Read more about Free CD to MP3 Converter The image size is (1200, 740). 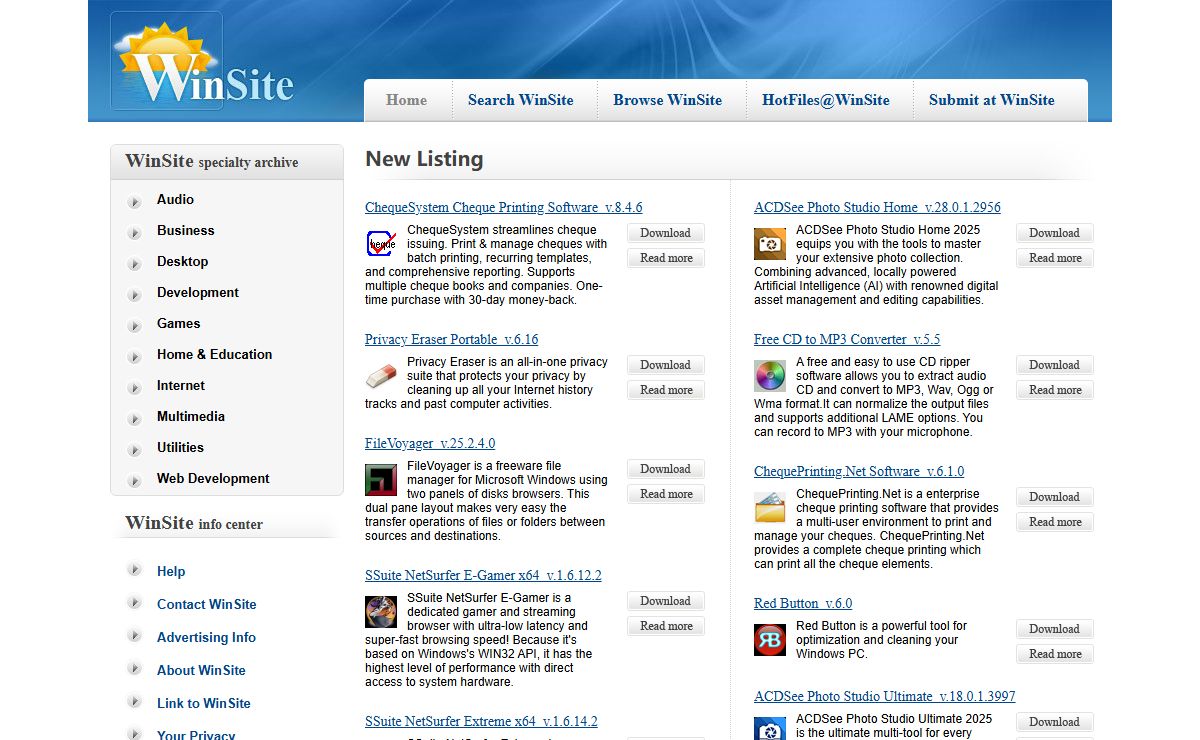1055,390
